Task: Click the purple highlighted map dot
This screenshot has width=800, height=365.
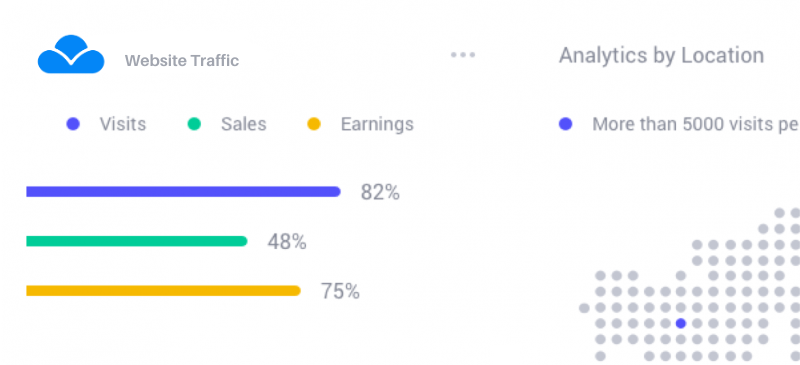Action: [x=681, y=323]
